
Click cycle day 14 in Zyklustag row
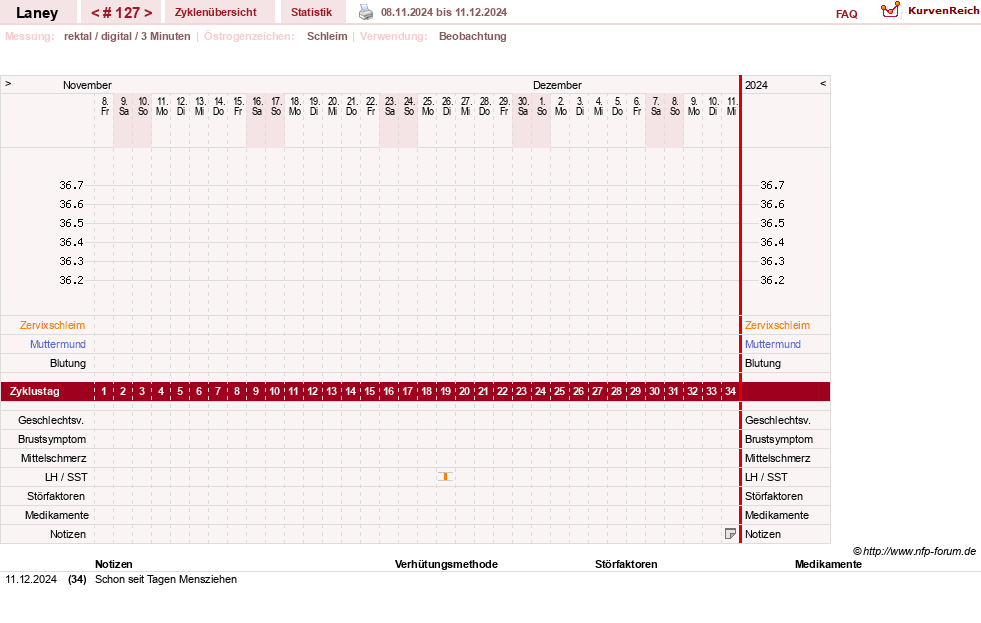350,391
